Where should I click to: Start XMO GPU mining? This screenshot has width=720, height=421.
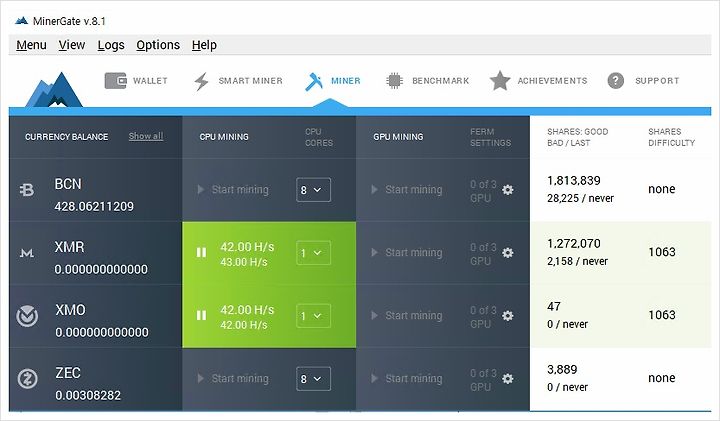coord(406,315)
